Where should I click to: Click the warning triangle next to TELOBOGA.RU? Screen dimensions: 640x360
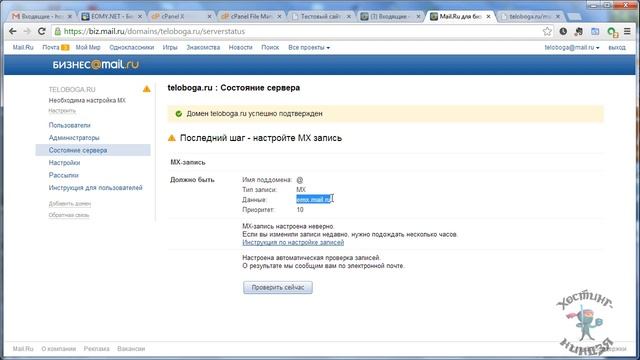(x=147, y=89)
